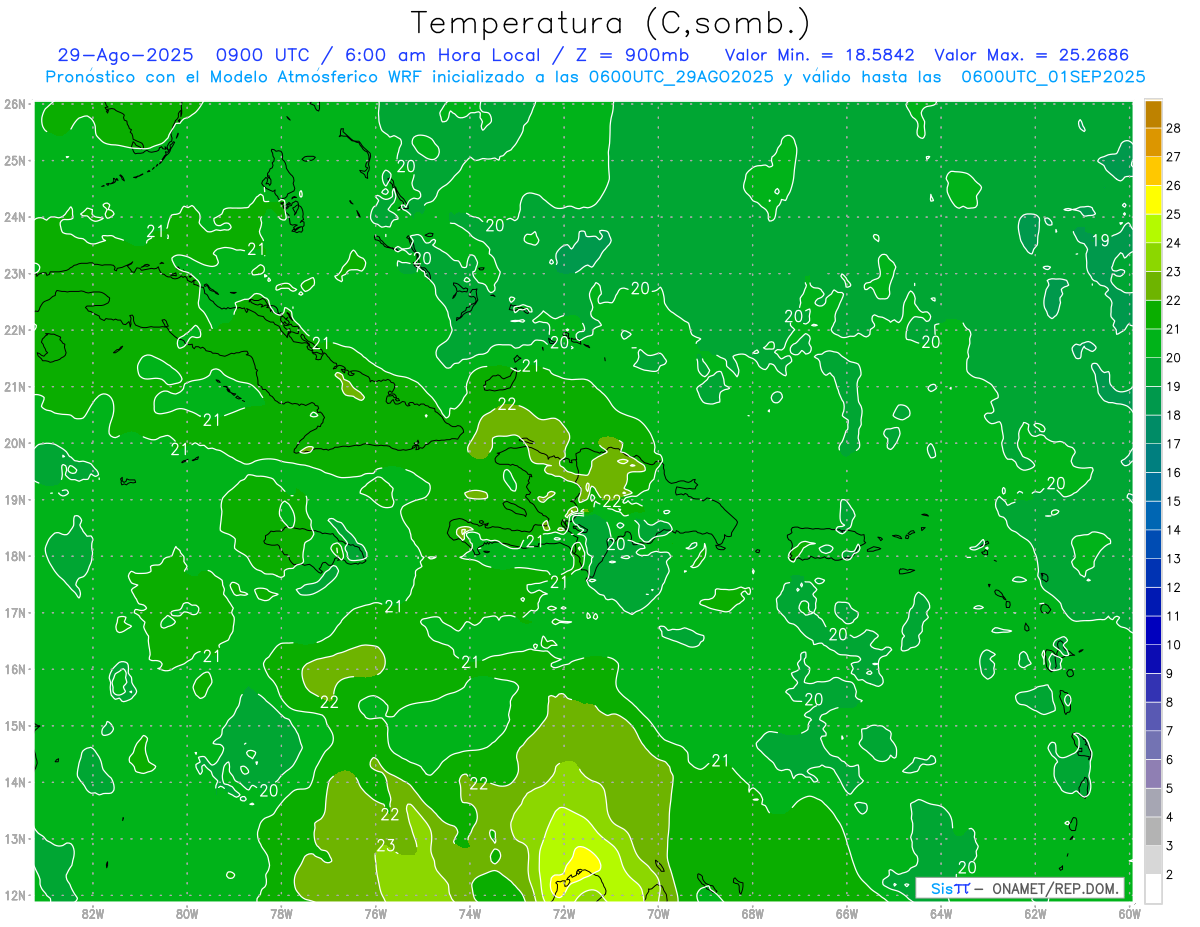Pick the dark orange swatch above 28
The image size is (1200, 927).
[1153, 114]
